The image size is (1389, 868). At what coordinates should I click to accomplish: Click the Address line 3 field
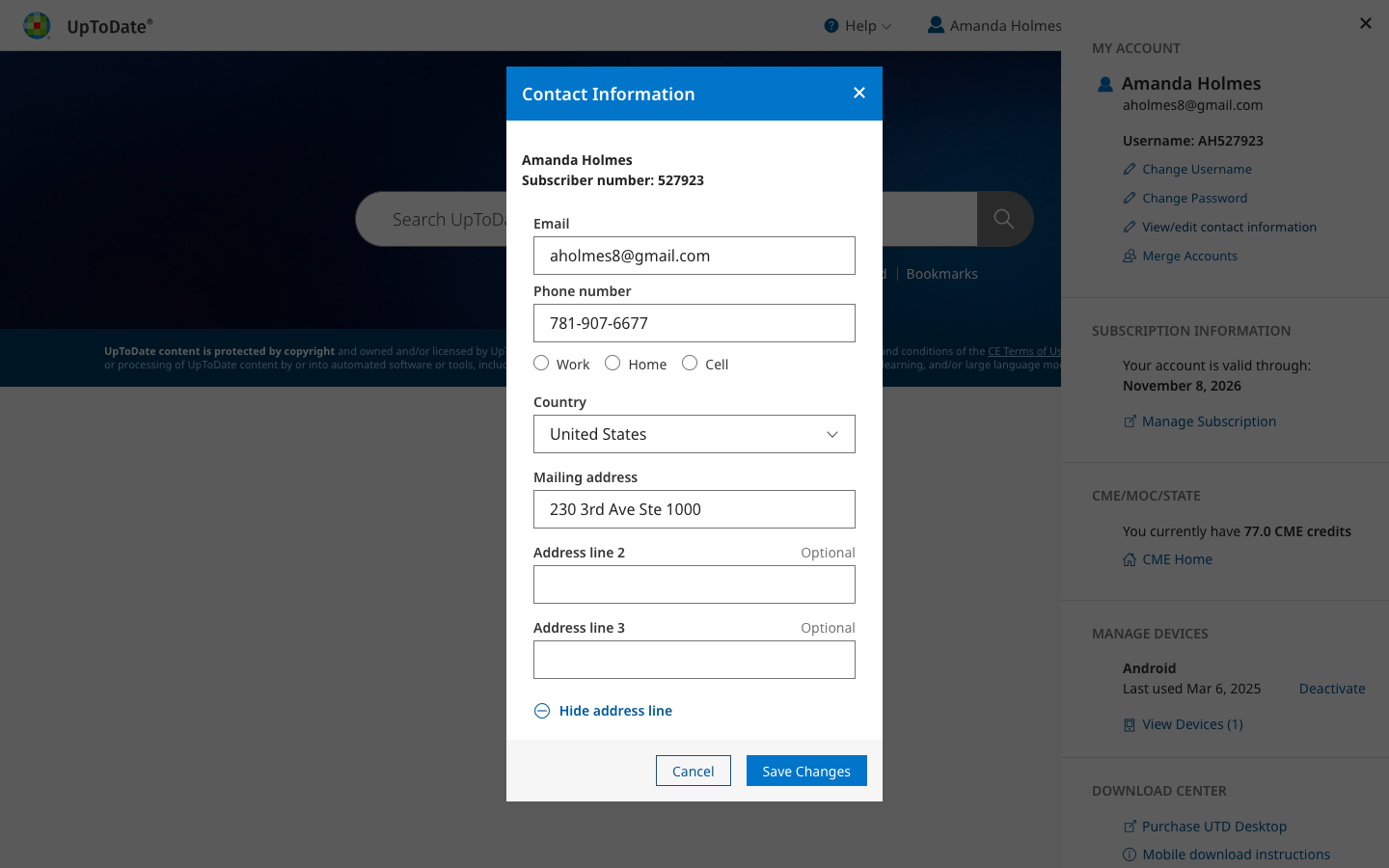[x=694, y=660]
